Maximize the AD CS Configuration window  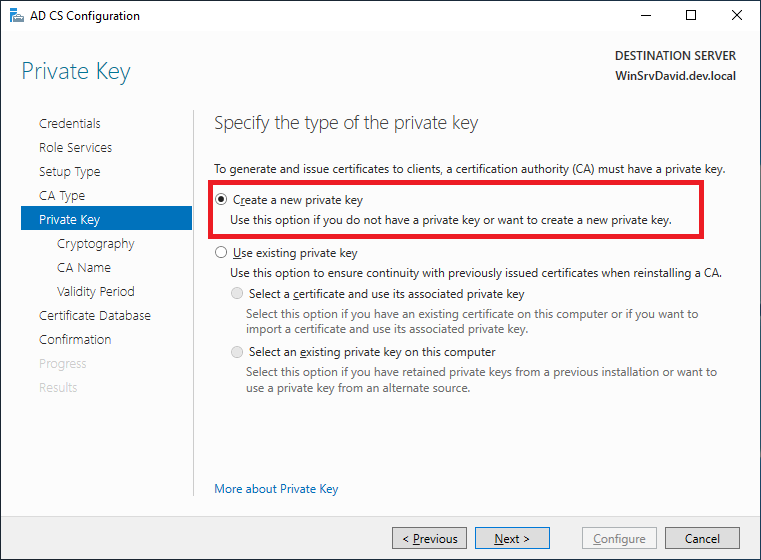point(691,16)
